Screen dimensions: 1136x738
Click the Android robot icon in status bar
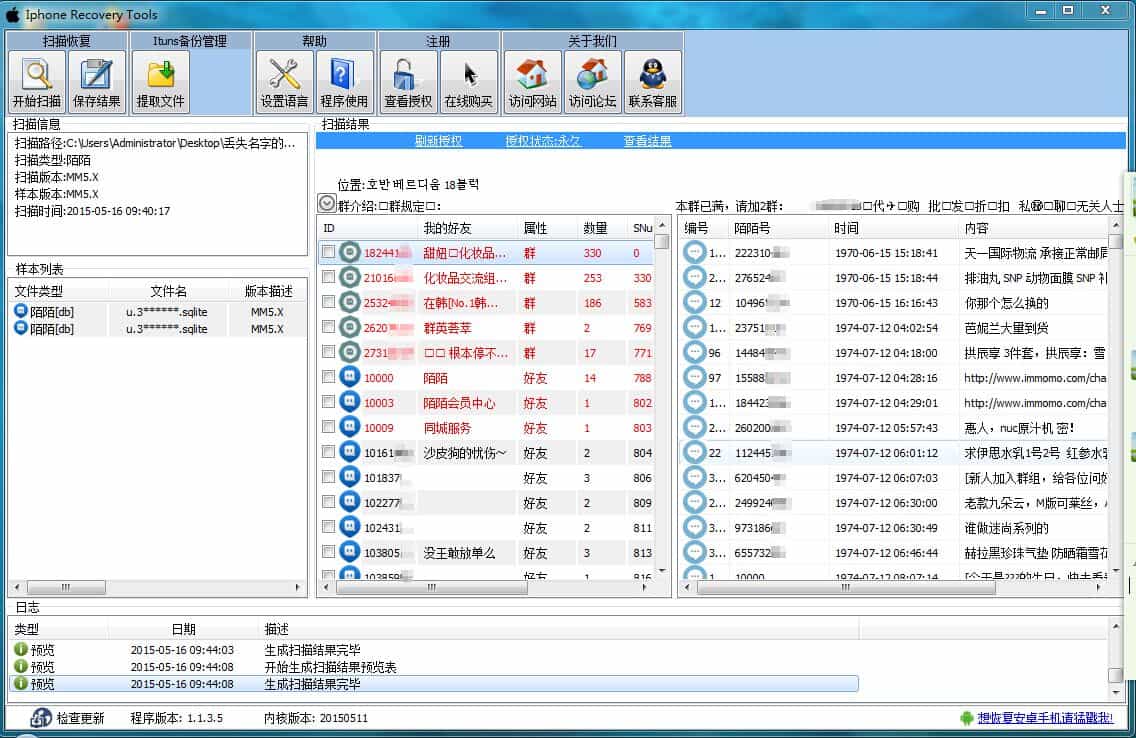point(966,718)
